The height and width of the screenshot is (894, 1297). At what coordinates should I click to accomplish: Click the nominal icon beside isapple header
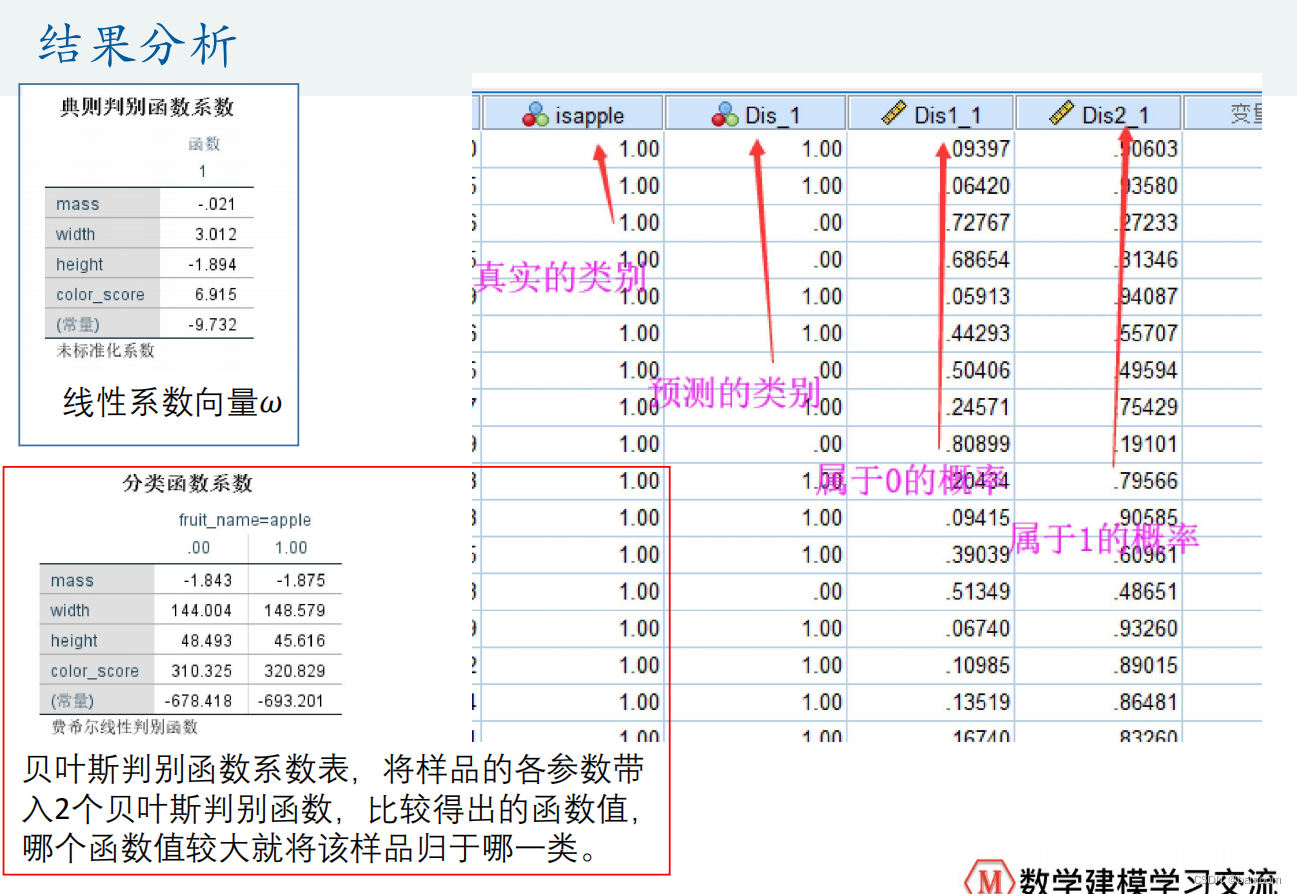(535, 115)
